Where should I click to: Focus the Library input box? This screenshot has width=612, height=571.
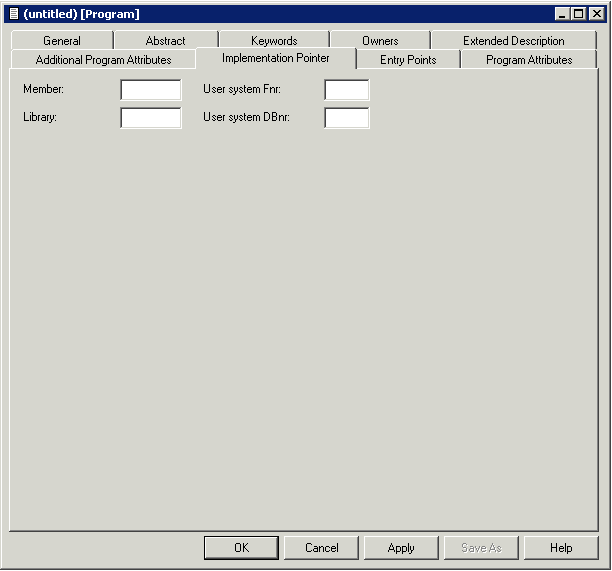(x=151, y=118)
